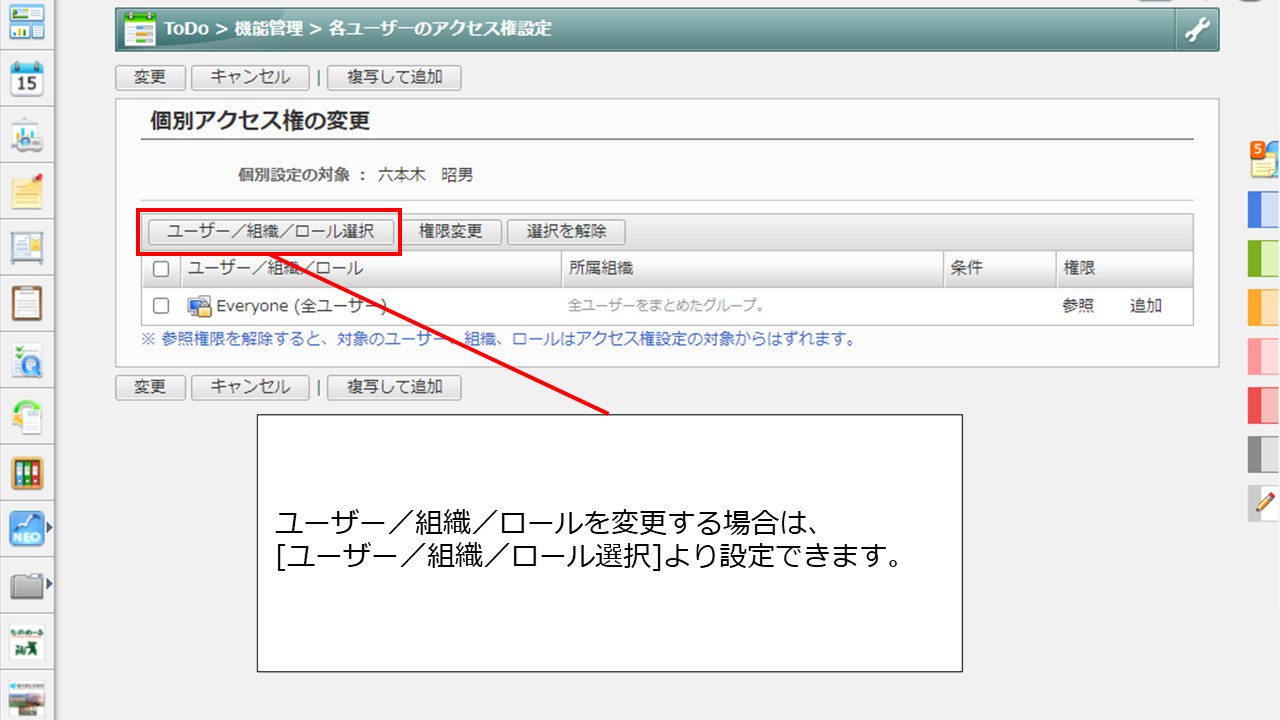The height and width of the screenshot is (720, 1280).
Task: Open the calendar icon in the sidebar
Action: point(27,78)
